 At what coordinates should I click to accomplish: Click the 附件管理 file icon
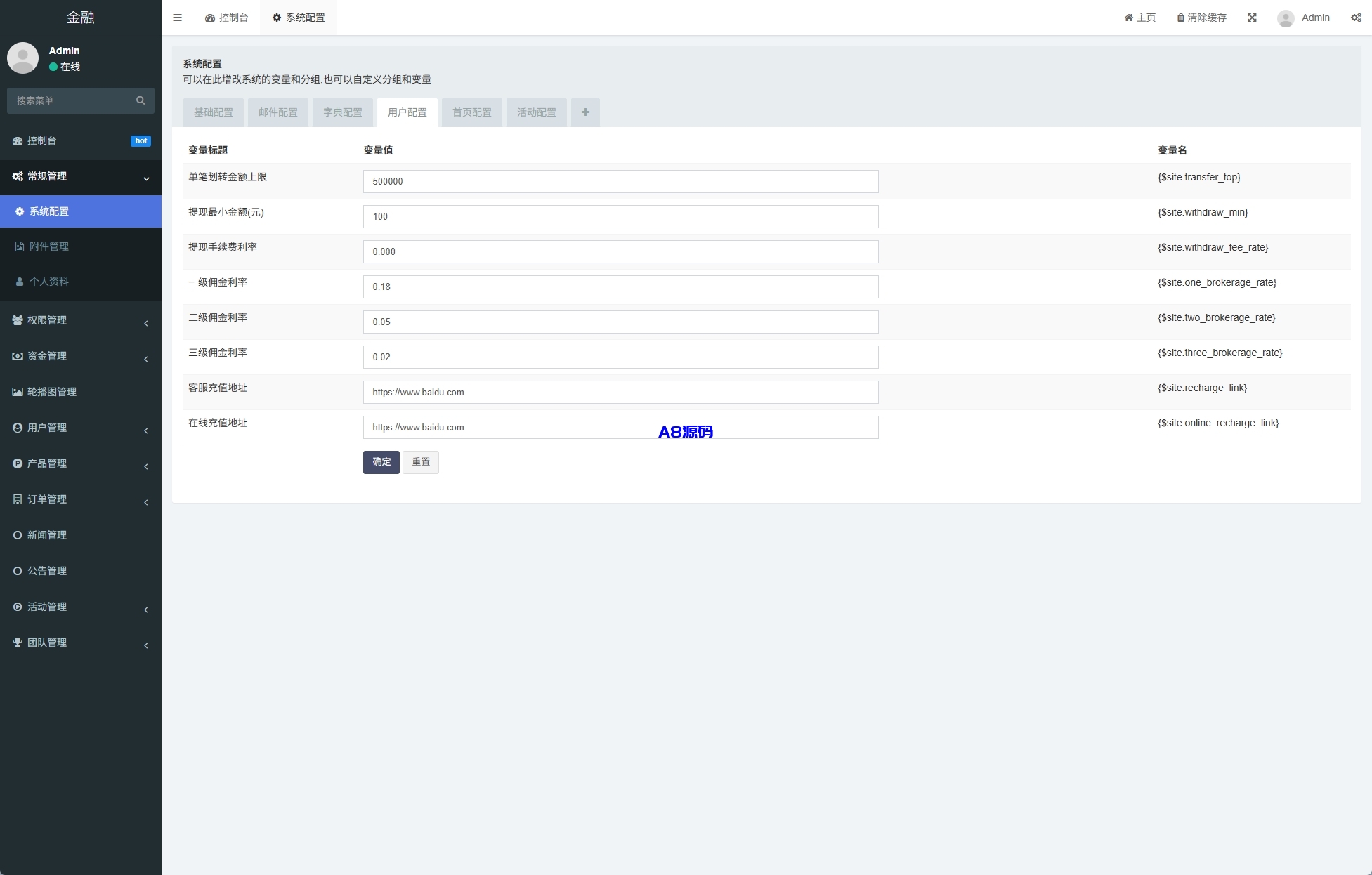[20, 246]
